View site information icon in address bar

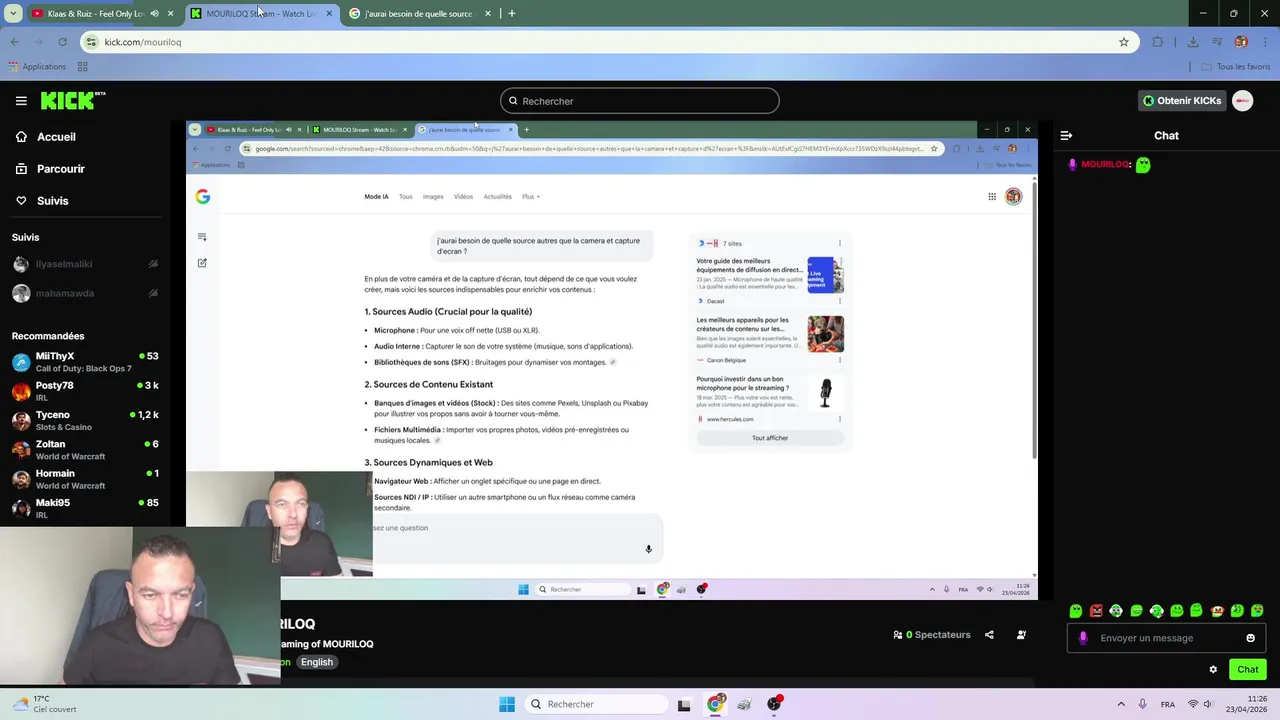click(91, 42)
